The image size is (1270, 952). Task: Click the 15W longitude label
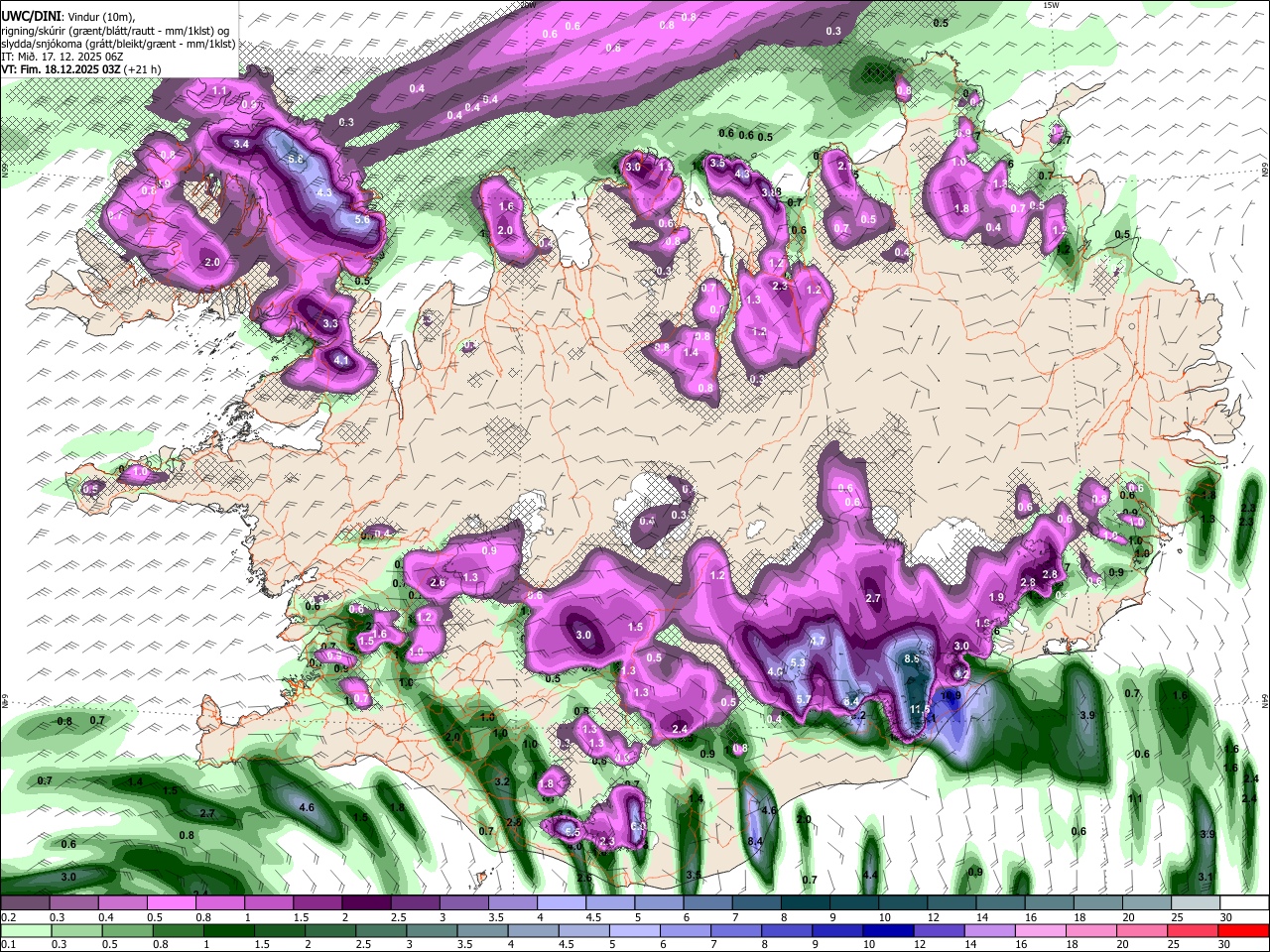coord(1053,5)
